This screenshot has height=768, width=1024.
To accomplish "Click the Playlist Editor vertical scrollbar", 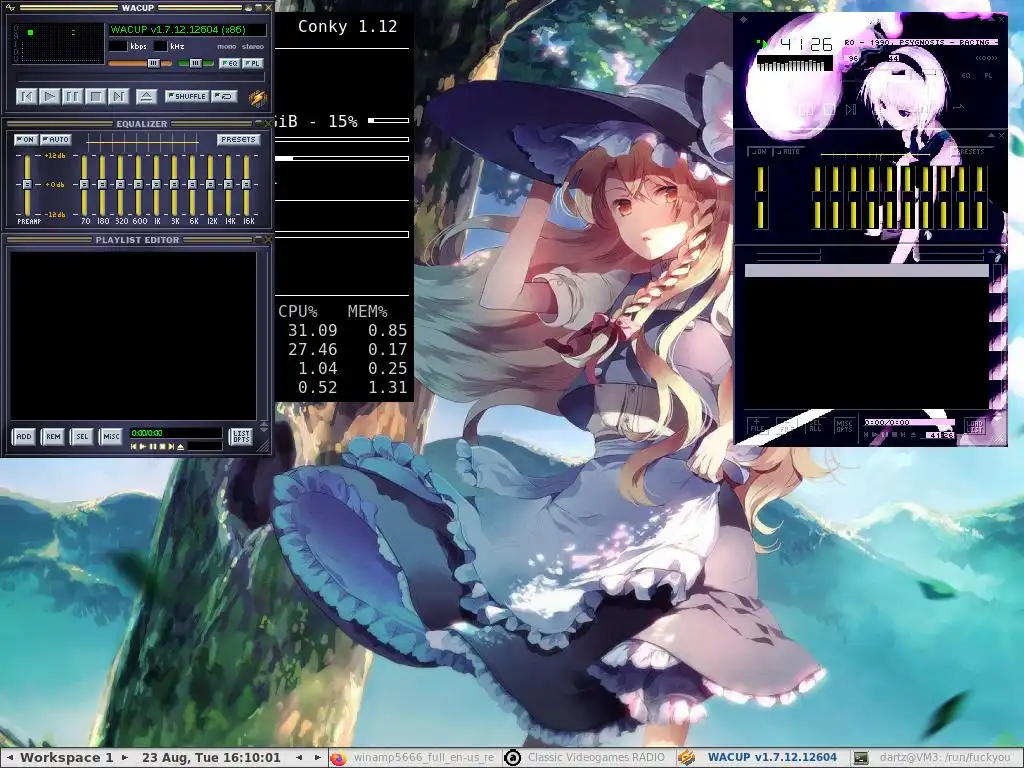I will click(263, 336).
